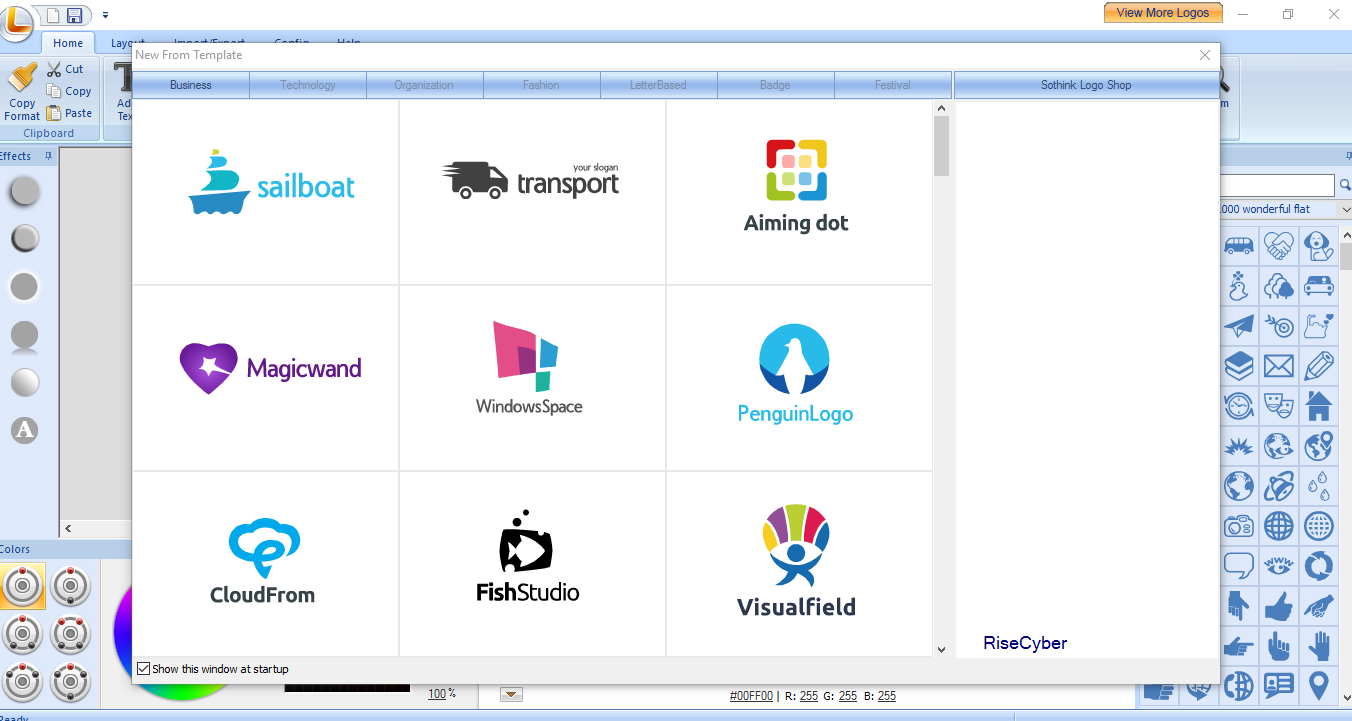
Task: Select the raised open hand icon
Action: (x=1319, y=645)
